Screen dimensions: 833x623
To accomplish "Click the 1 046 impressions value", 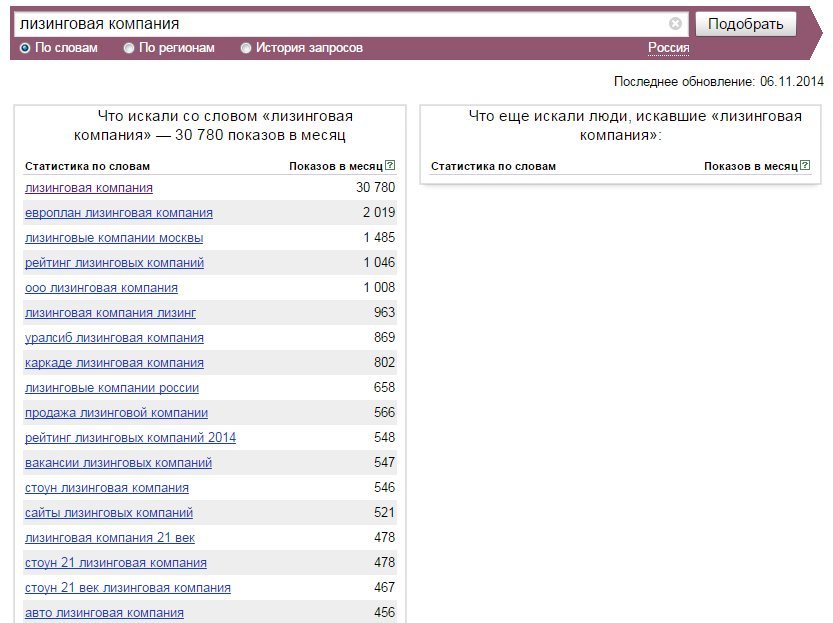I will pos(379,262).
